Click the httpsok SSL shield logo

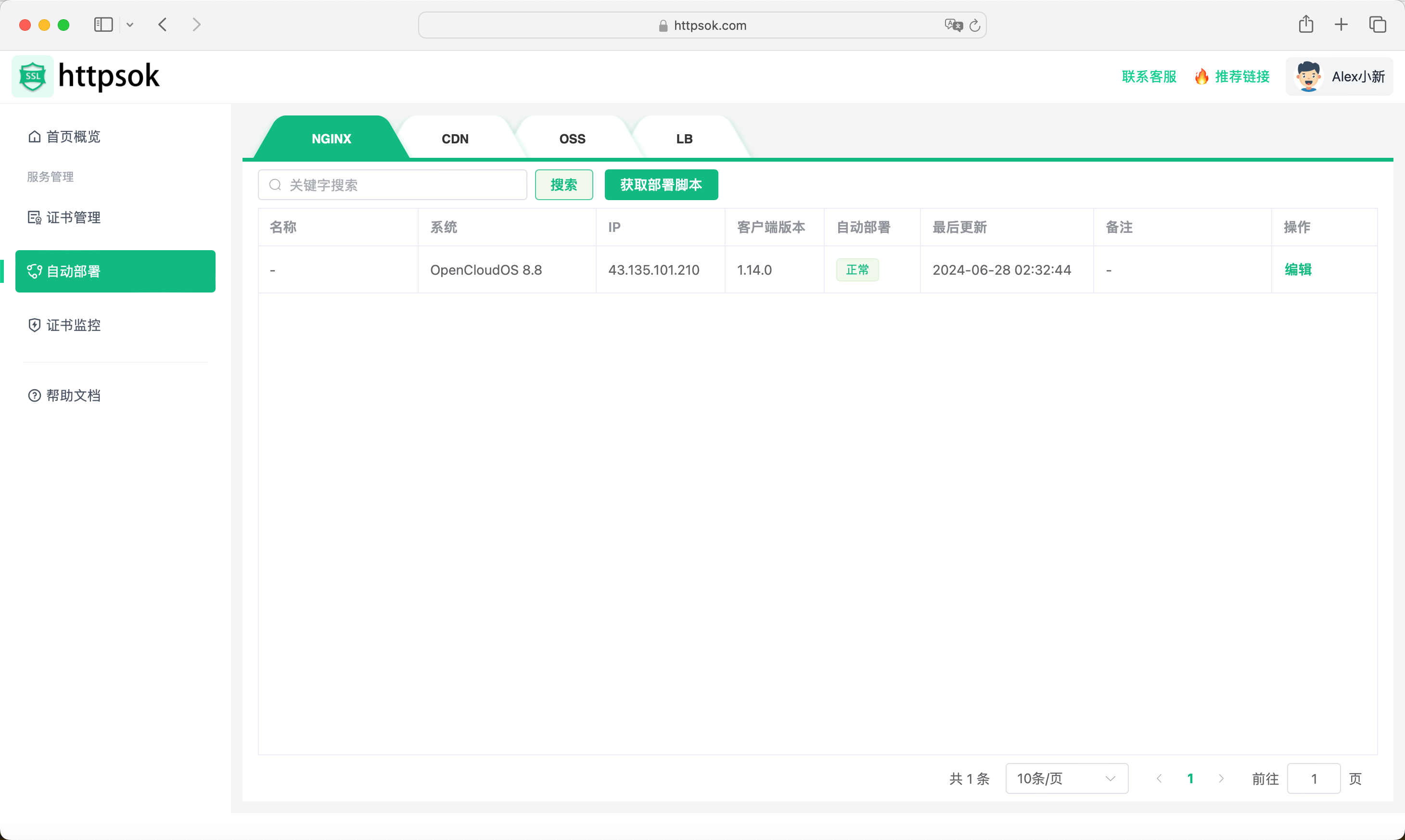[32, 76]
